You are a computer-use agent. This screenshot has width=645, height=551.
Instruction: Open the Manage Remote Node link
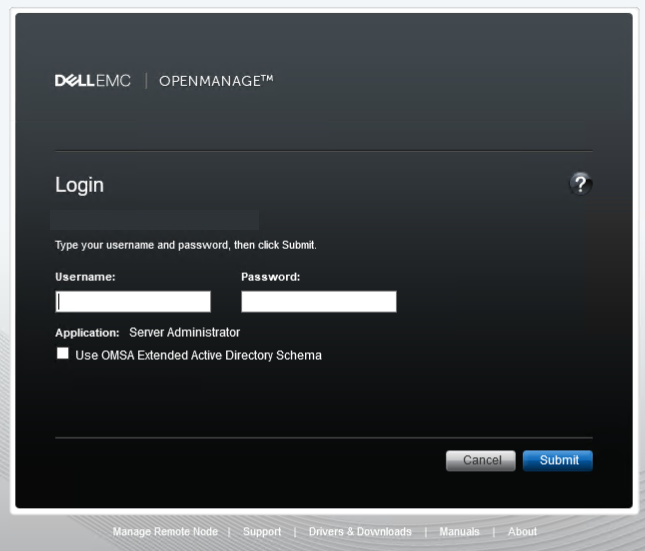tap(165, 532)
